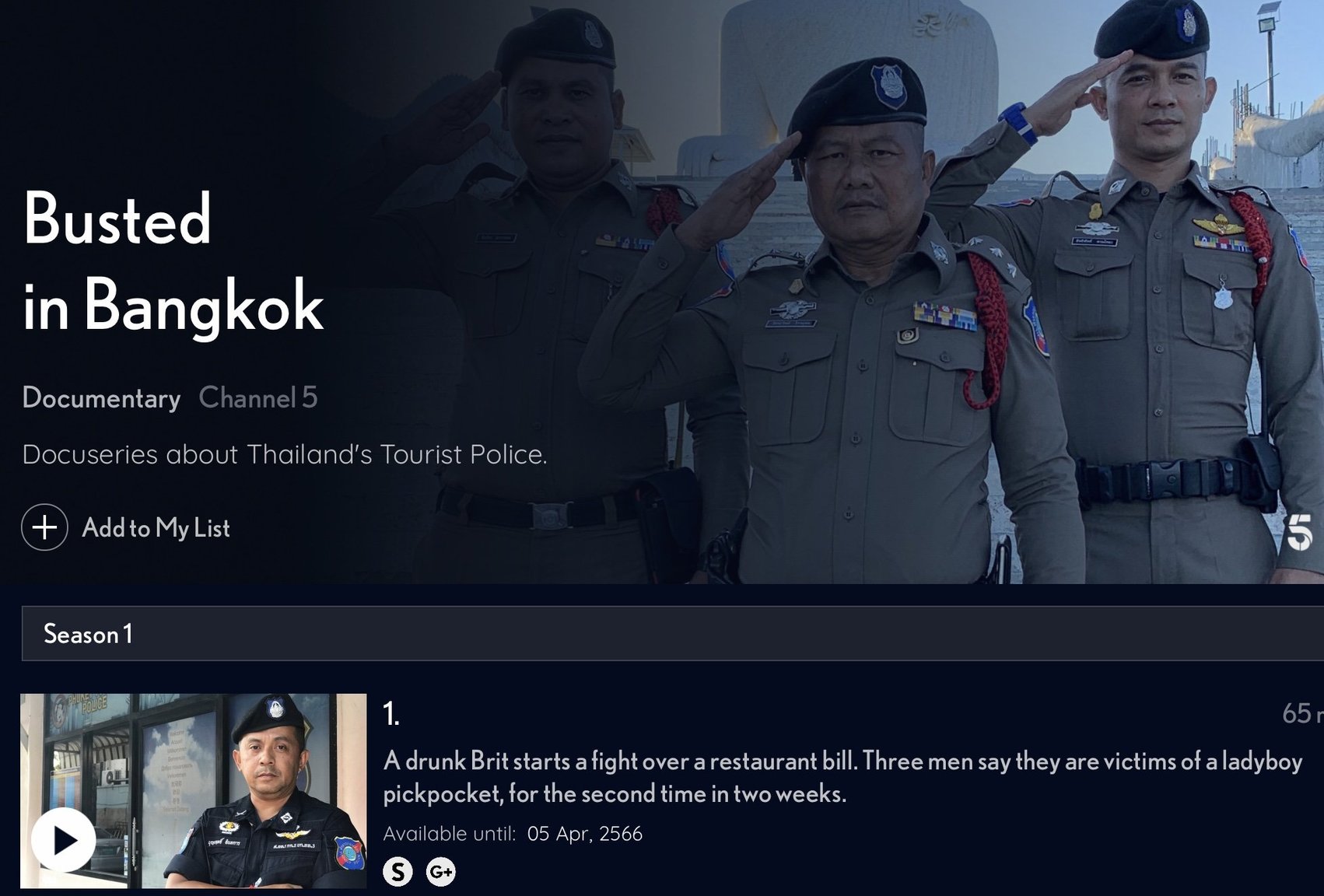Click the "Add to My List" text label

click(x=156, y=528)
